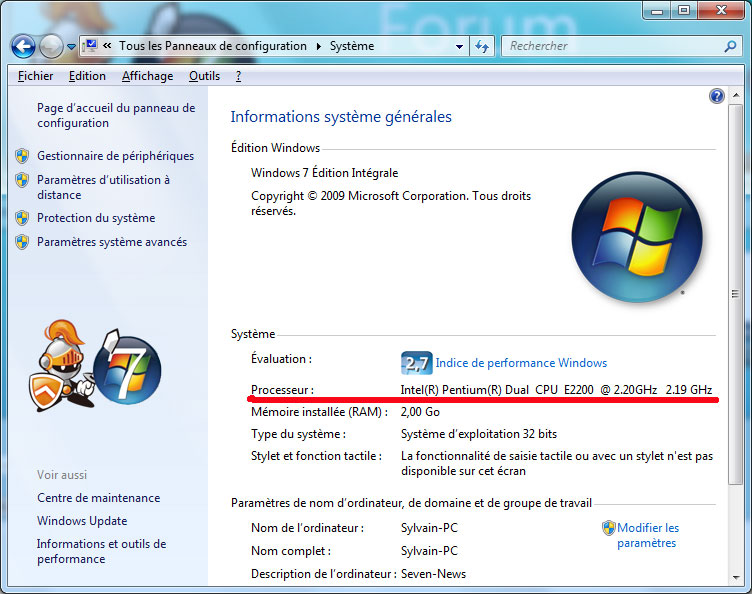Click Sylvain-PC next to Nom de l'ordinateur

coord(429,528)
